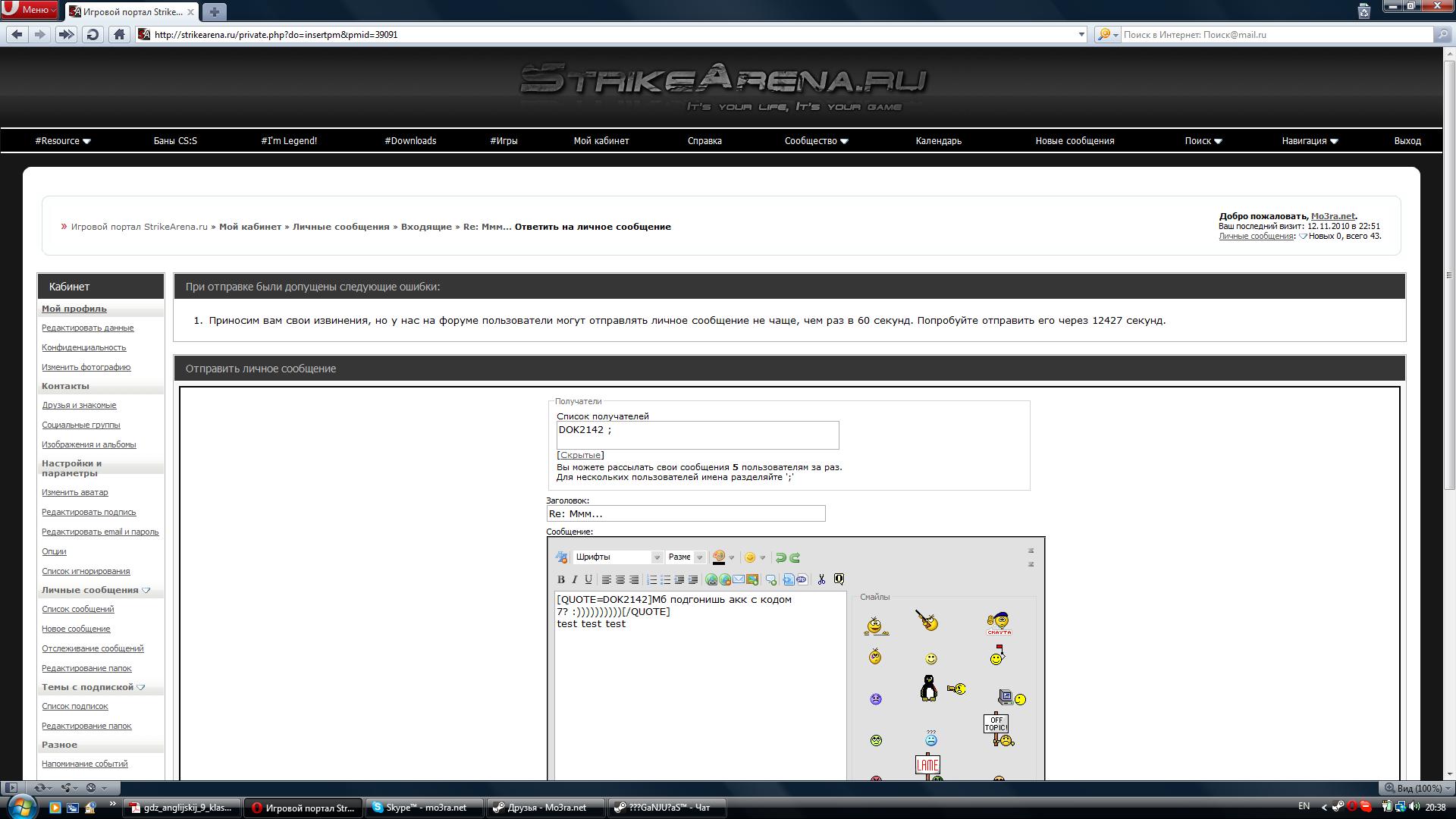This screenshot has width=1456, height=819.
Task: Open the Шрифты font dropdown
Action: tap(618, 557)
